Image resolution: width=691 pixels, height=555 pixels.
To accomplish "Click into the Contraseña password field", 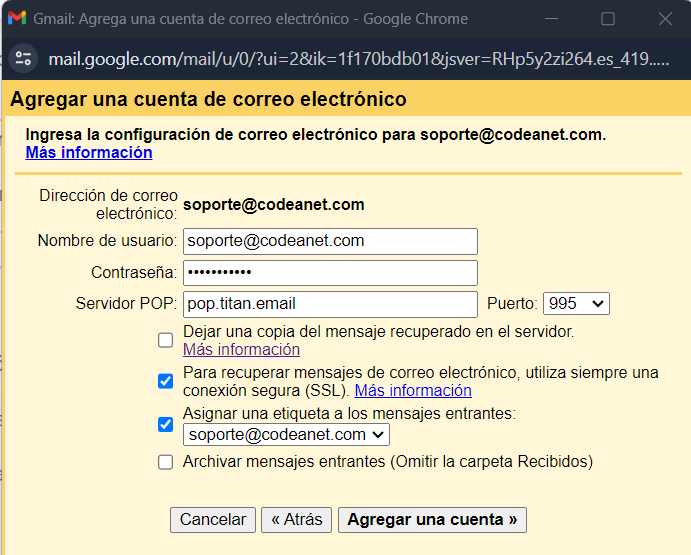I will tap(330, 273).
